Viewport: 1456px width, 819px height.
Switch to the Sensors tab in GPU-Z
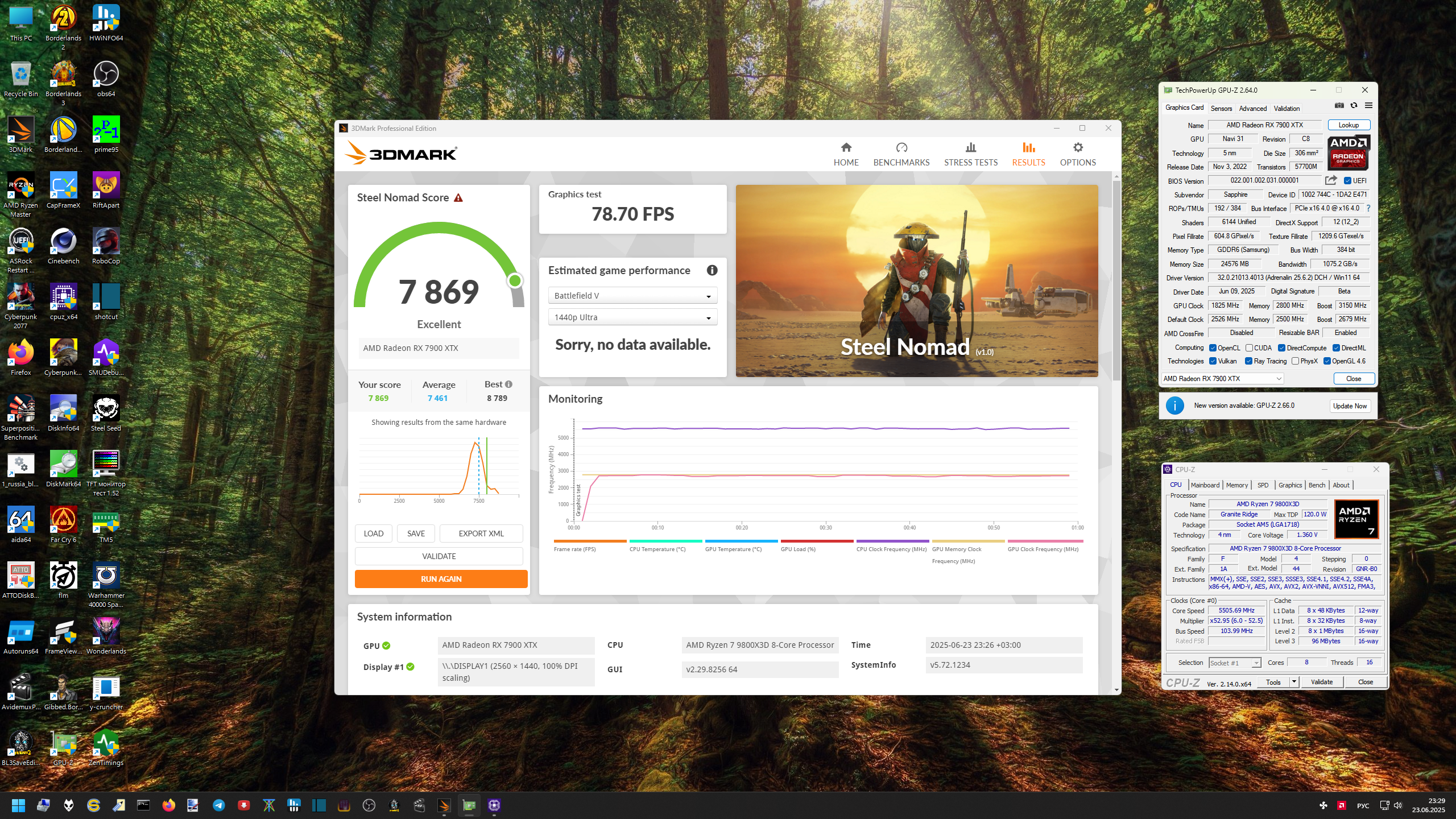point(1221,109)
